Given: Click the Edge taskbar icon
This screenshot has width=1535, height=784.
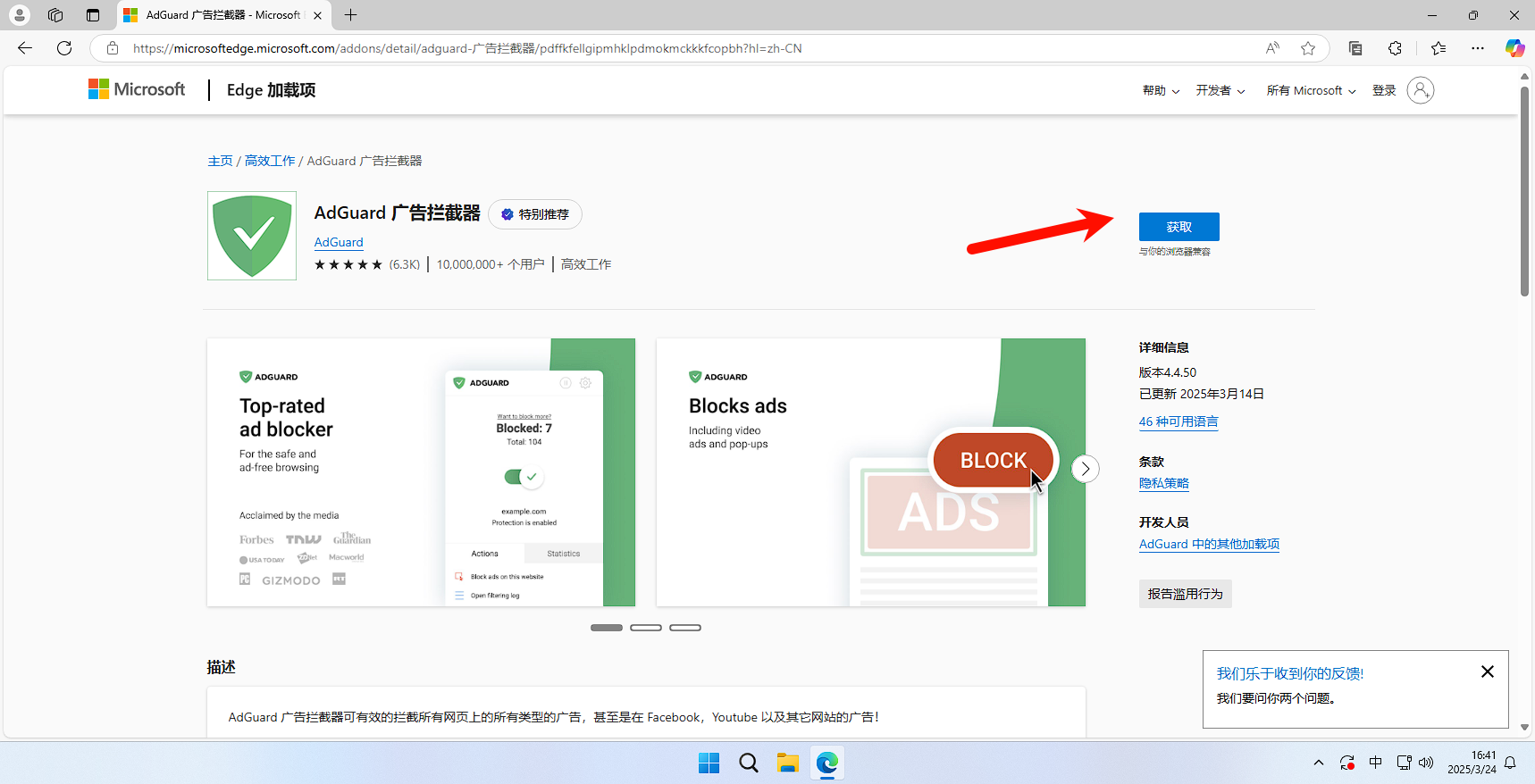Looking at the screenshot, I should tap(826, 763).
